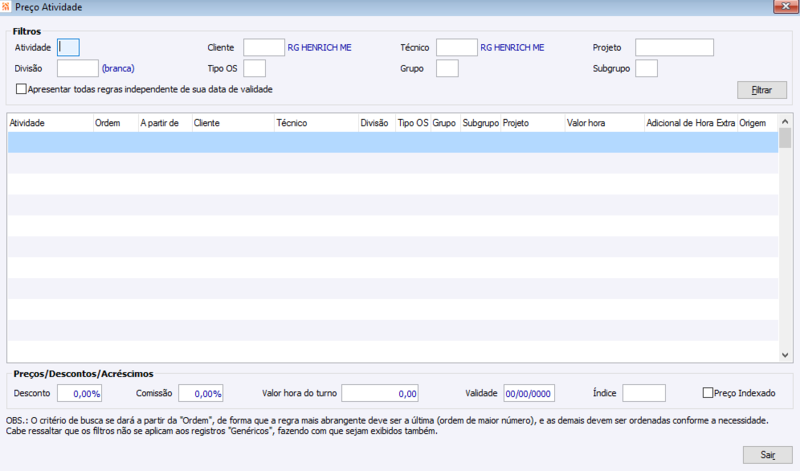Click the Valor hora do turno field

(x=380, y=393)
